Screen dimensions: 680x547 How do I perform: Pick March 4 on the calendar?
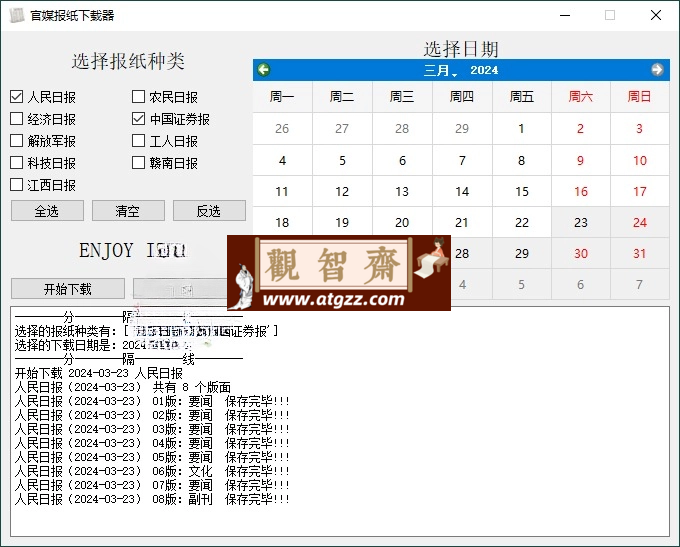tap(282, 160)
